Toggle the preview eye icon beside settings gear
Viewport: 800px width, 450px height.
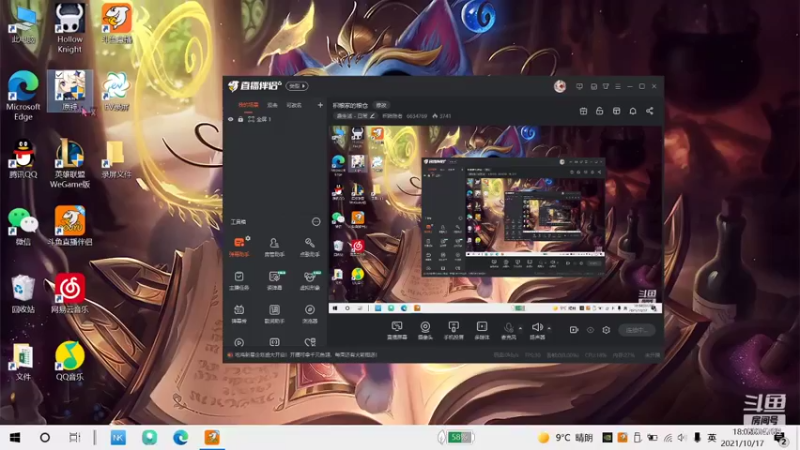click(x=590, y=330)
